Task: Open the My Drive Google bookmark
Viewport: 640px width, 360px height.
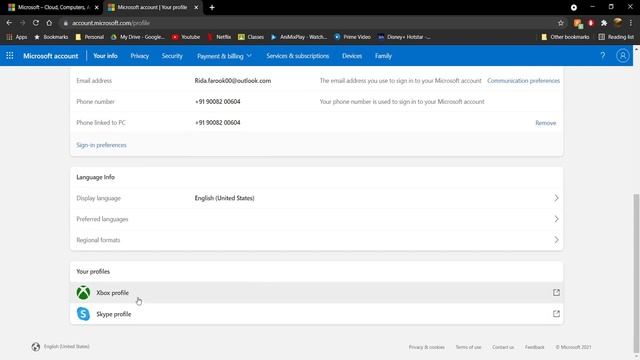Action: coord(138,37)
